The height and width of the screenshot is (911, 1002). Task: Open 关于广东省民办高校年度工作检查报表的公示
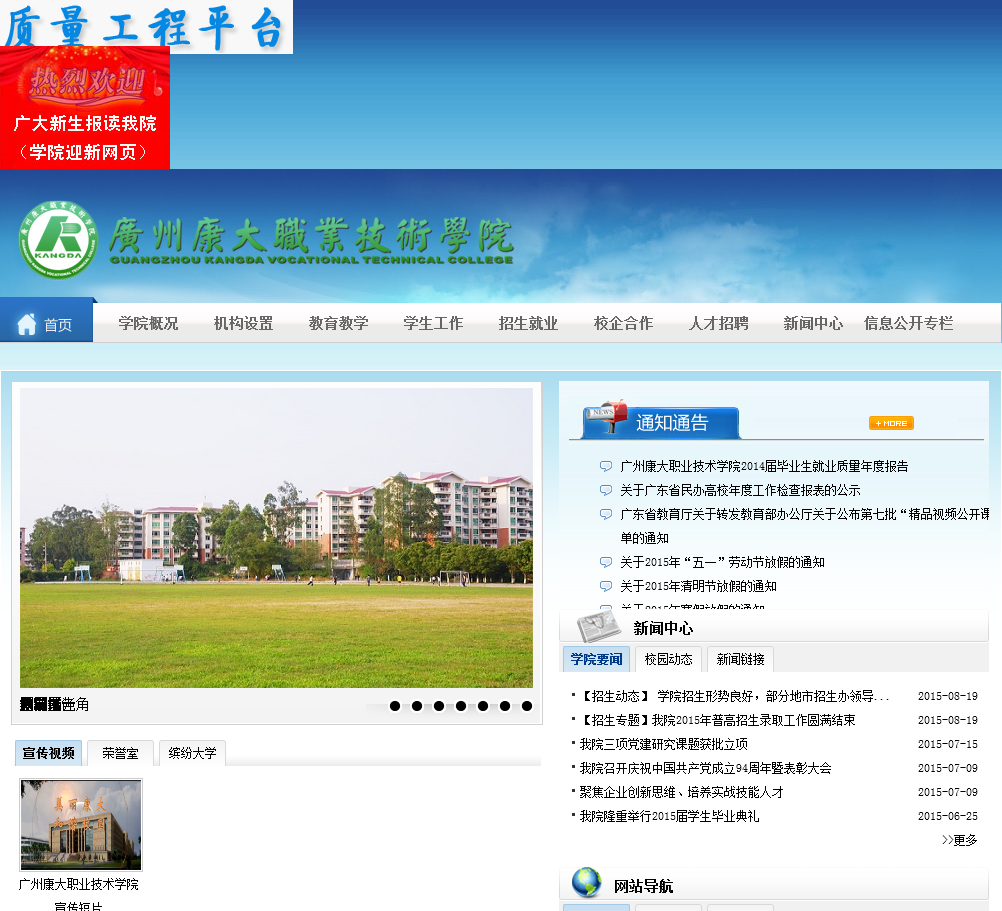(x=740, y=490)
